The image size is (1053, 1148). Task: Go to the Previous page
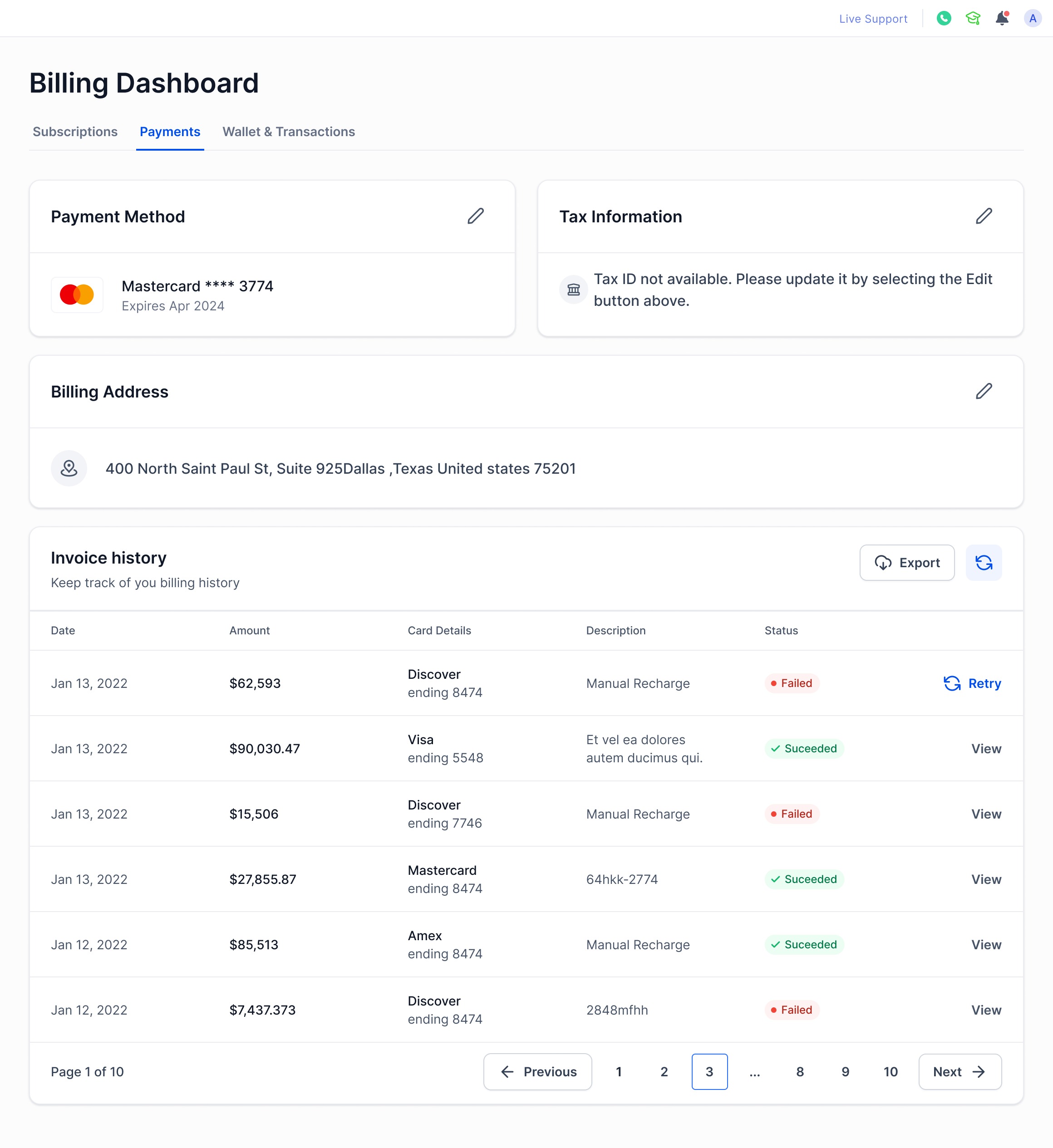(x=537, y=1071)
